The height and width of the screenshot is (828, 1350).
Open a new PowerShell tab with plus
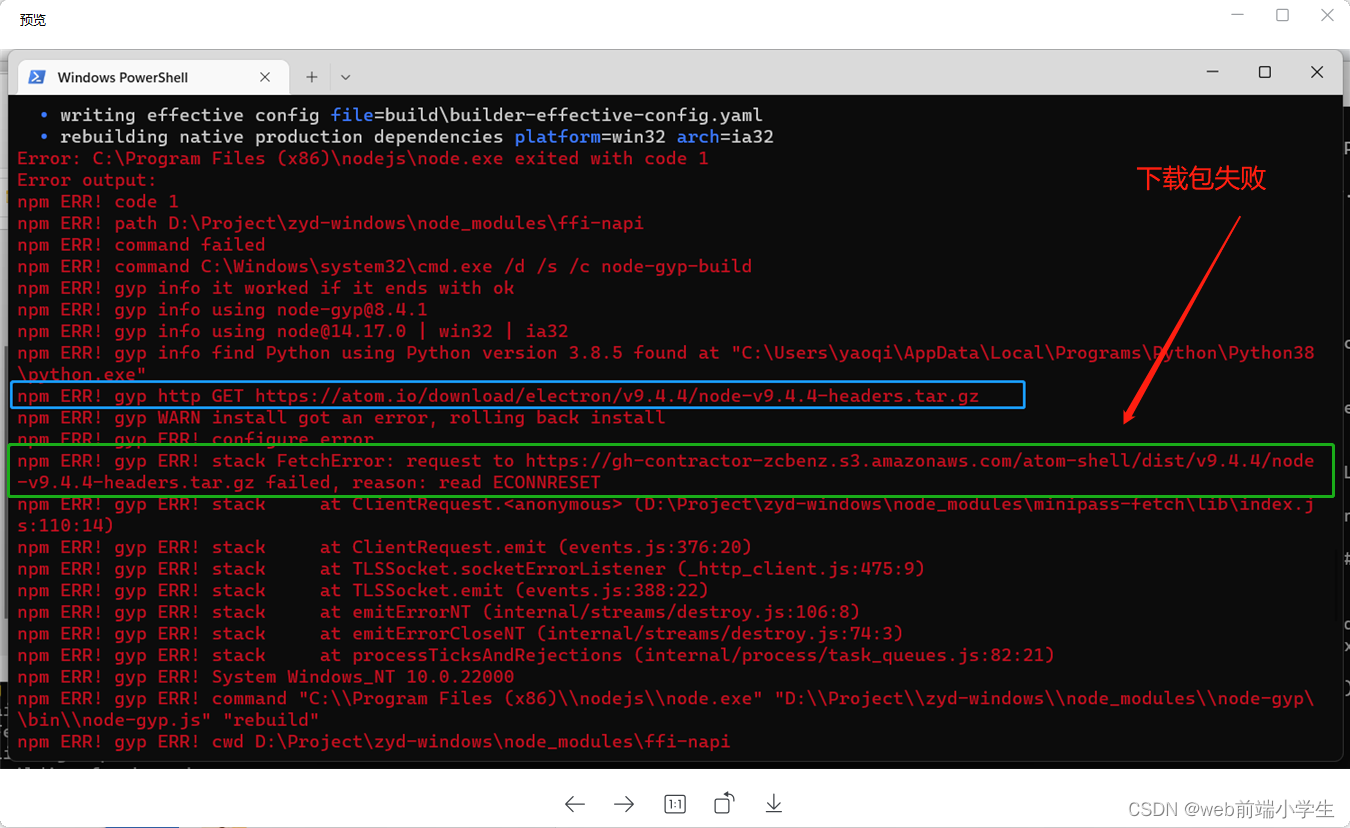312,77
